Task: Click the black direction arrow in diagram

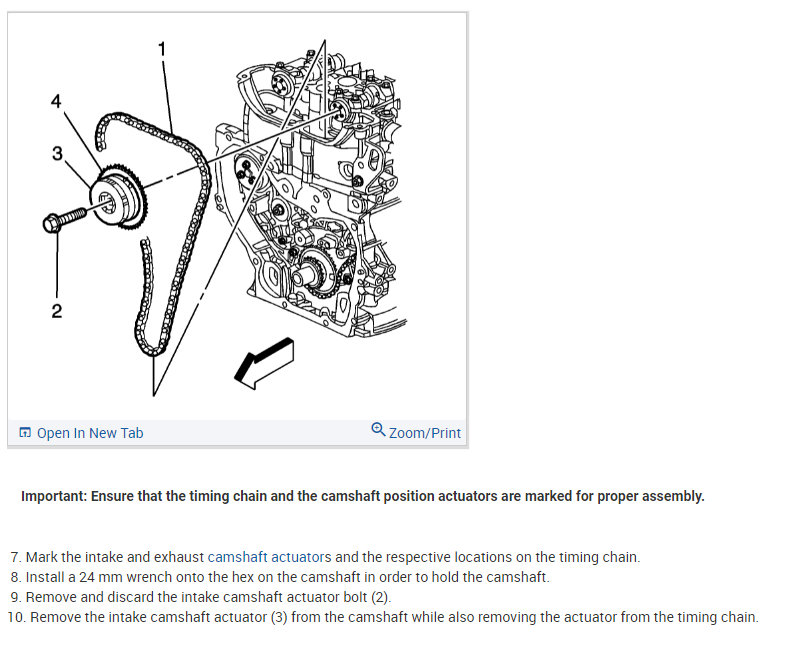Action: (x=264, y=363)
